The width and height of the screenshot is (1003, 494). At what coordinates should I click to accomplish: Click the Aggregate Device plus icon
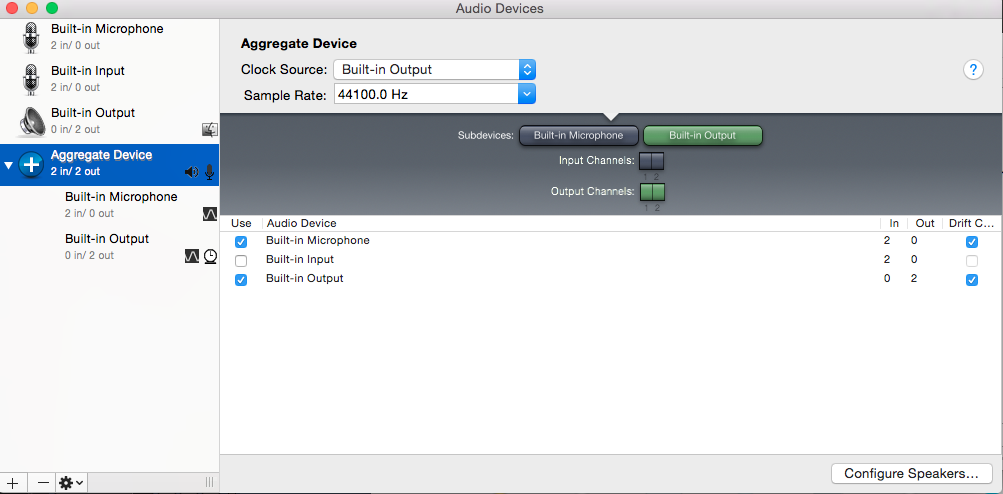tap(31, 164)
